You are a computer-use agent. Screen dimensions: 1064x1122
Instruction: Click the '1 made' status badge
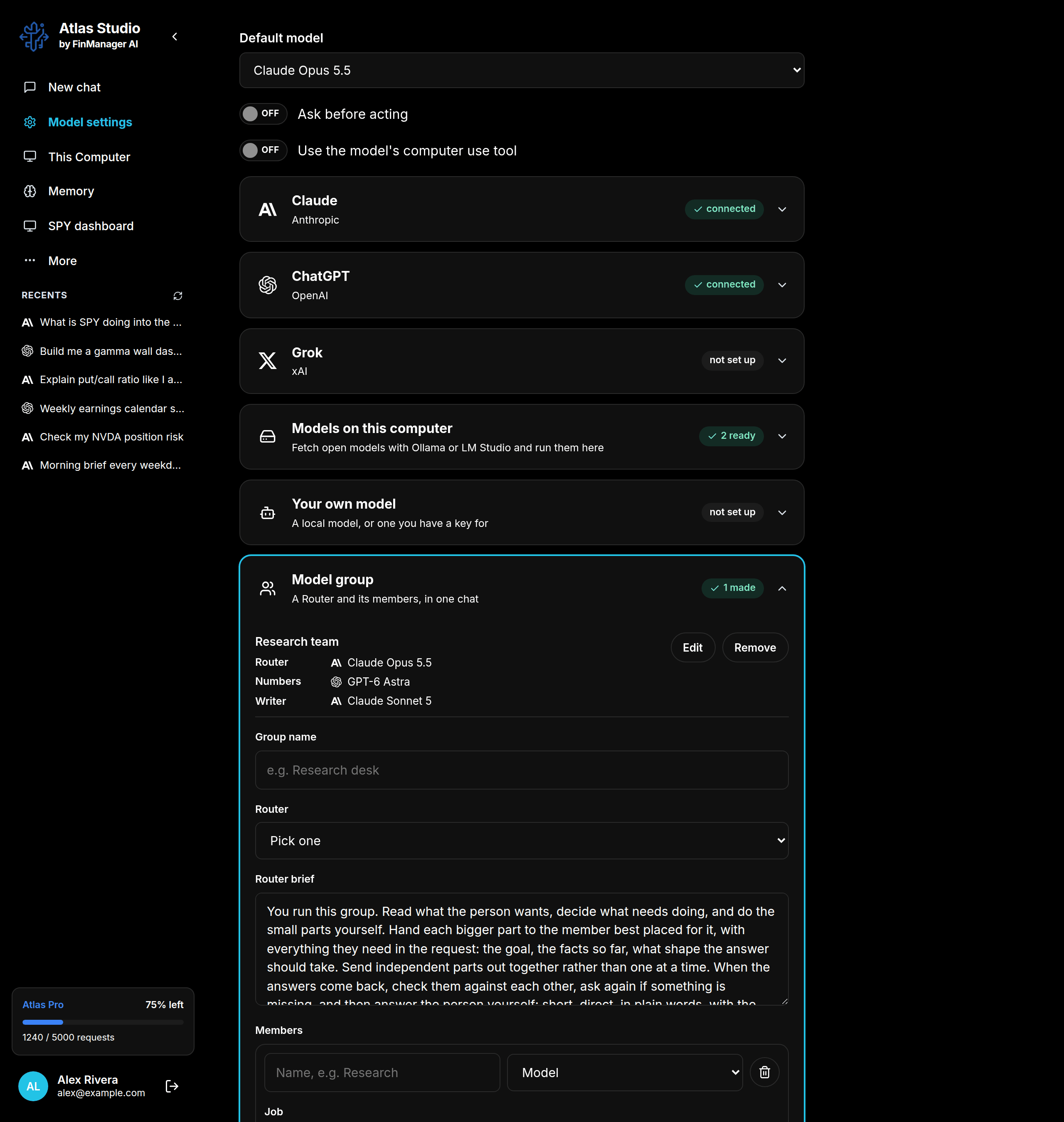coord(732,588)
